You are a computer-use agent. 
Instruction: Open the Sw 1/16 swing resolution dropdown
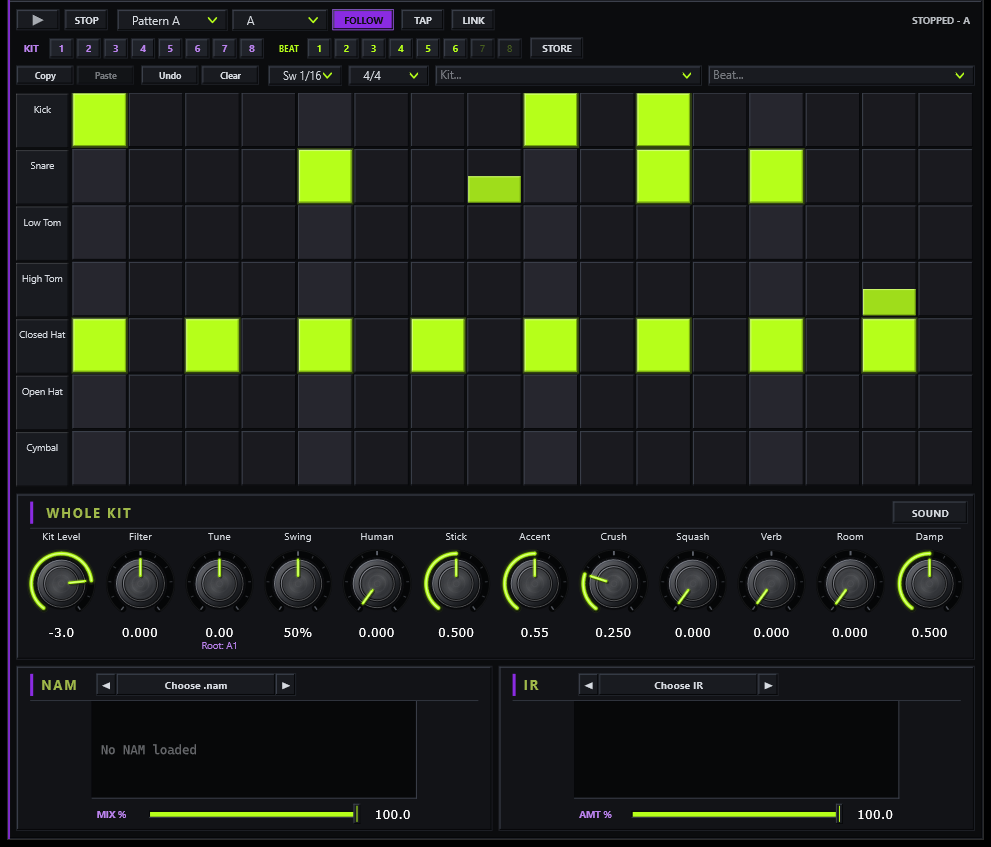[305, 75]
